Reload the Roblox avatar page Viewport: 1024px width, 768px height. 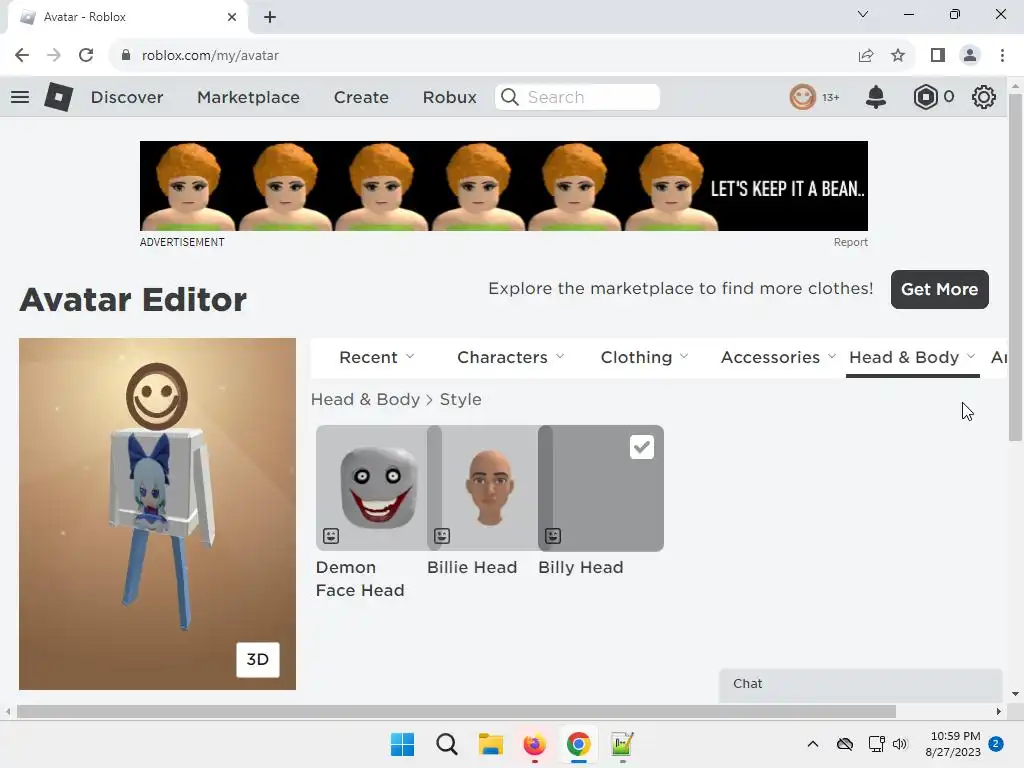click(86, 56)
